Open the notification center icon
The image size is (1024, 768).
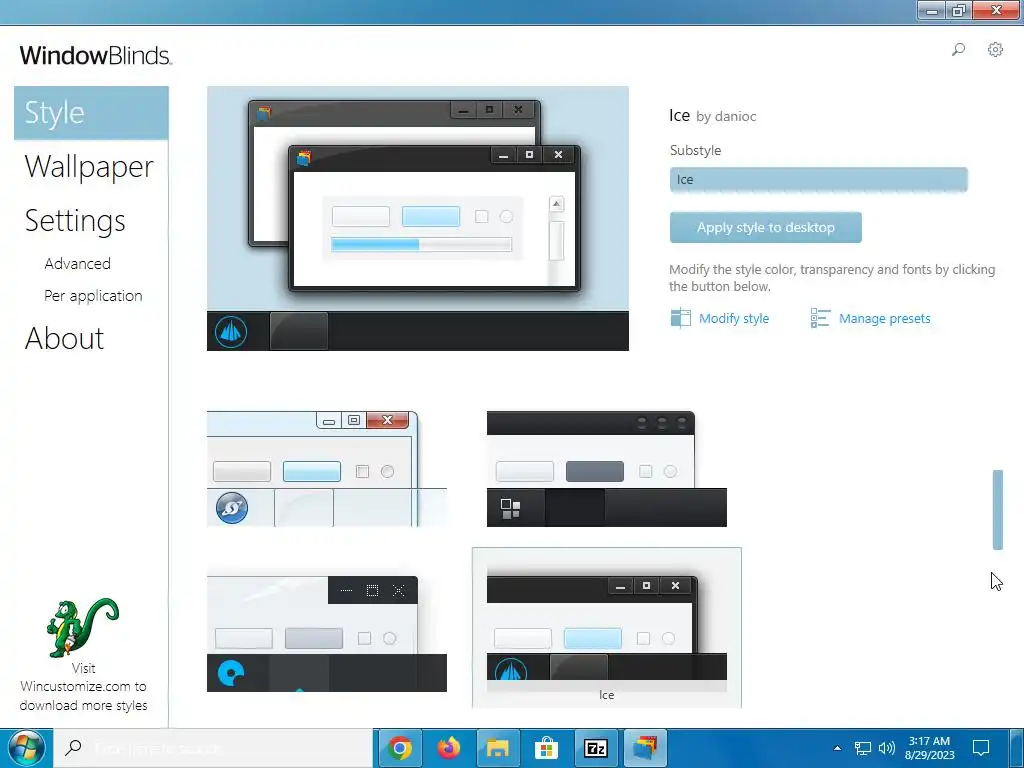[x=981, y=748]
